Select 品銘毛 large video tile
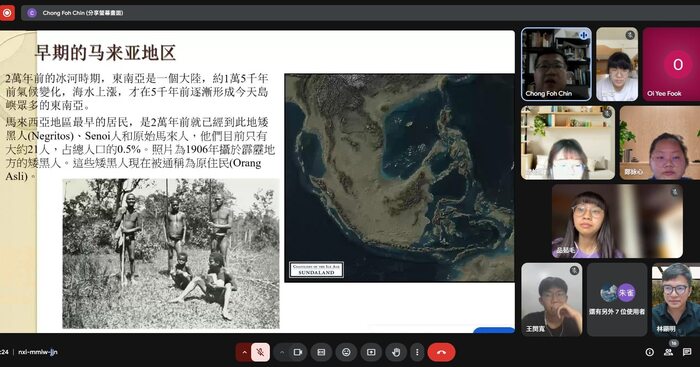This screenshot has width=700, height=367. pos(617,221)
